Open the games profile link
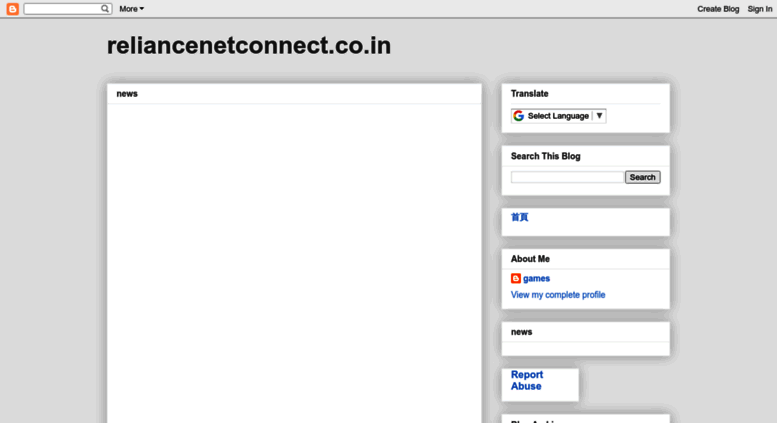This screenshot has height=423, width=777. (536, 278)
